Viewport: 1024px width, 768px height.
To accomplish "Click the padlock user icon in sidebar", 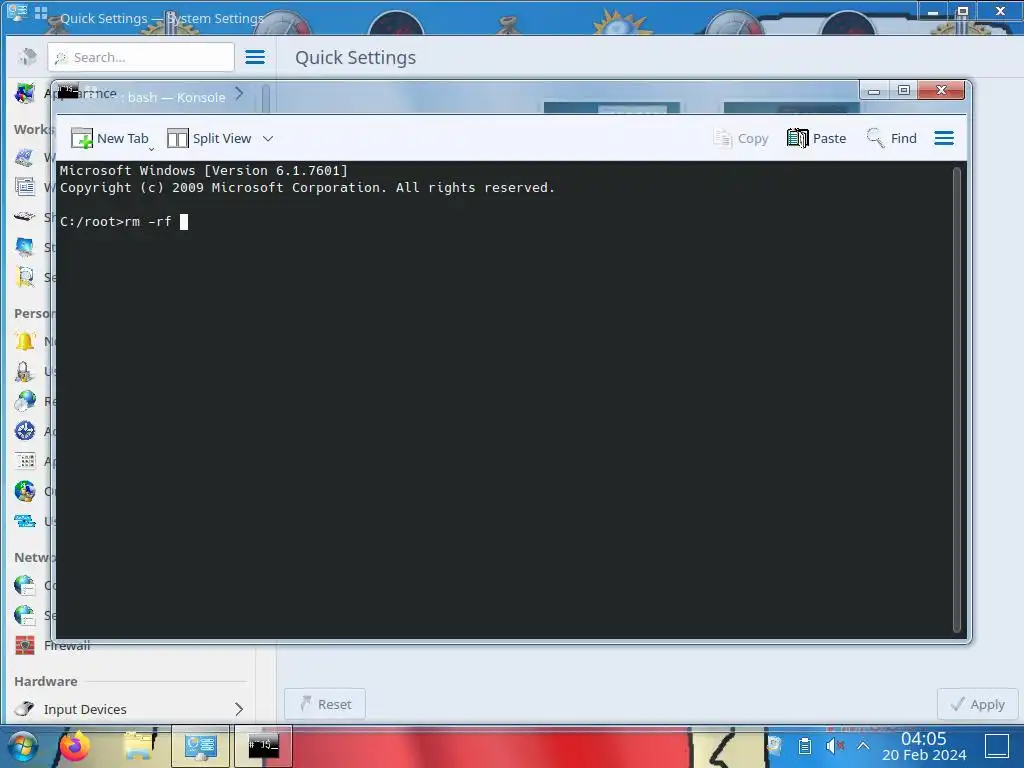I will 25,371.
